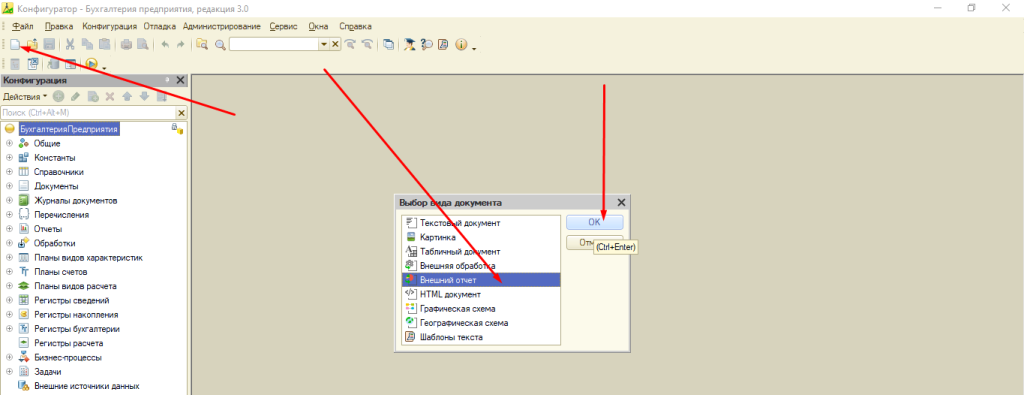Click the Поиск (Ctrl+Alt+M) search field
This screenshot has height=395, width=1024.
coord(88,113)
